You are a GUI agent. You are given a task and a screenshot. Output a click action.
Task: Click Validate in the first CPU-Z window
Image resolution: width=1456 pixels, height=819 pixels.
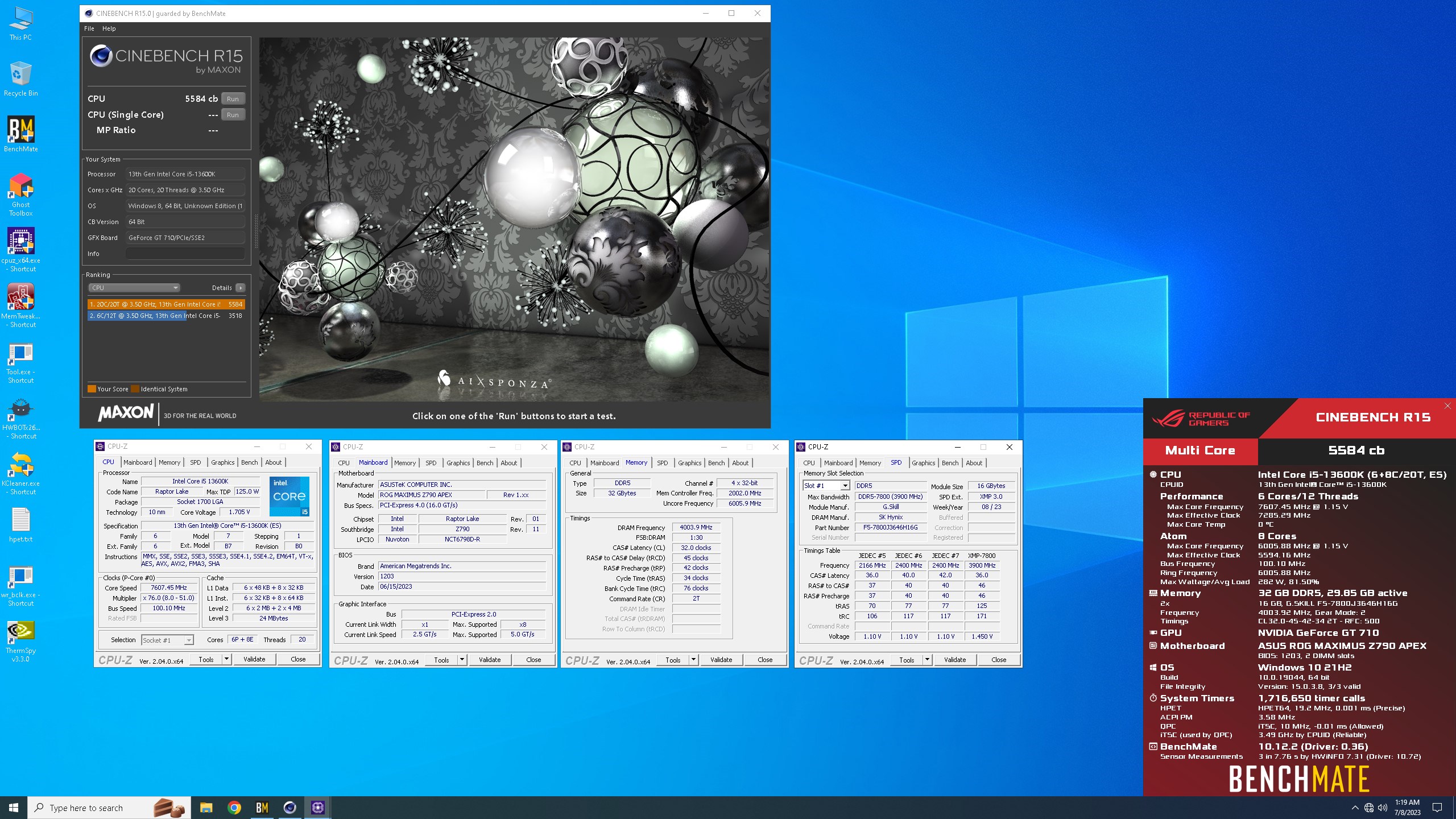click(254, 659)
